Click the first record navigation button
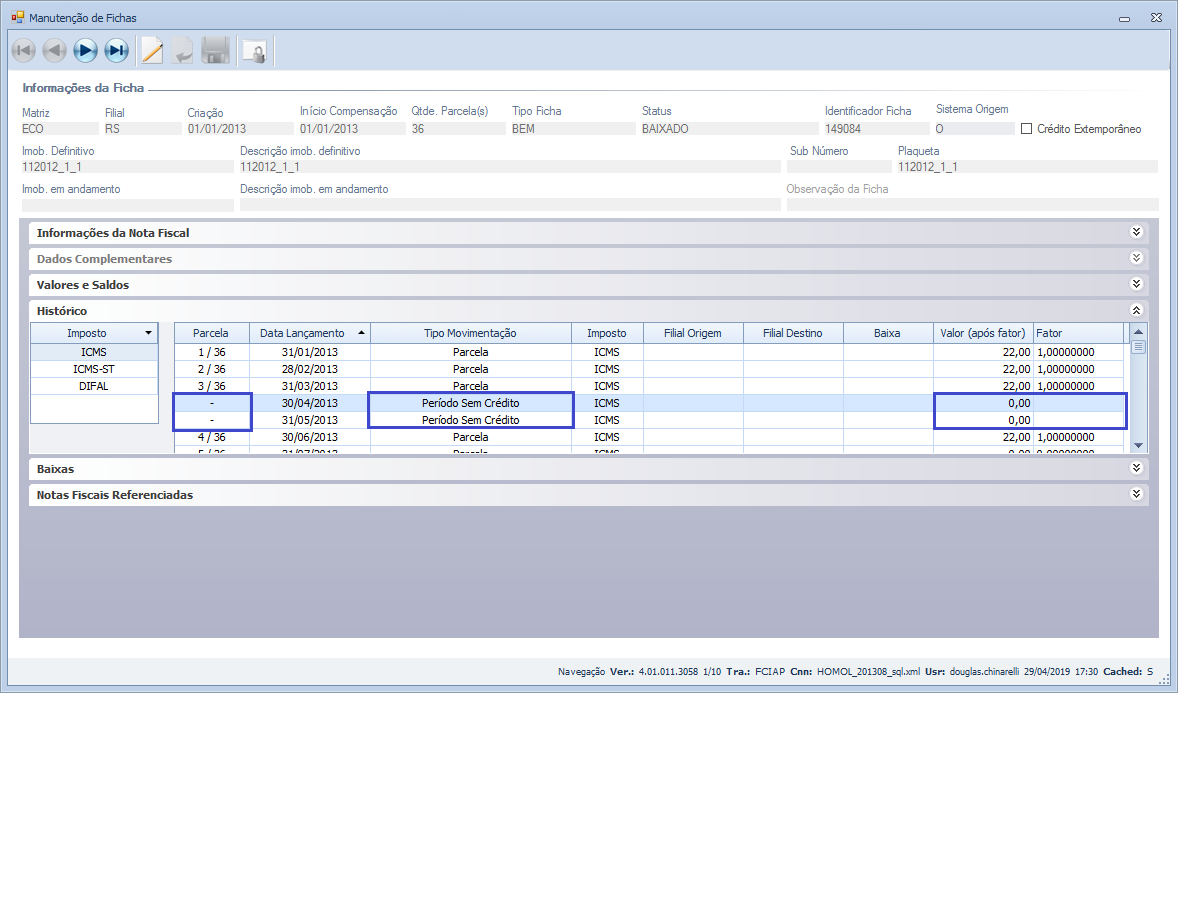 pyautogui.click(x=23, y=50)
